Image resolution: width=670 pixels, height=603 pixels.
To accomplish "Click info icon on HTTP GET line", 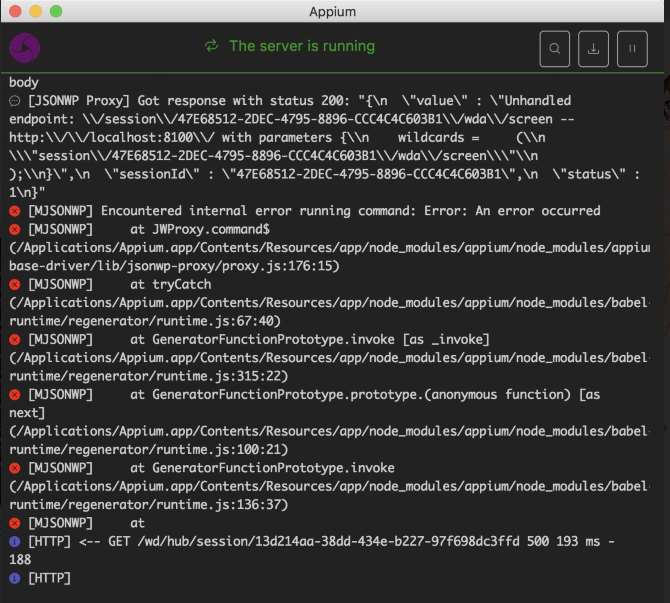I will tap(15, 541).
